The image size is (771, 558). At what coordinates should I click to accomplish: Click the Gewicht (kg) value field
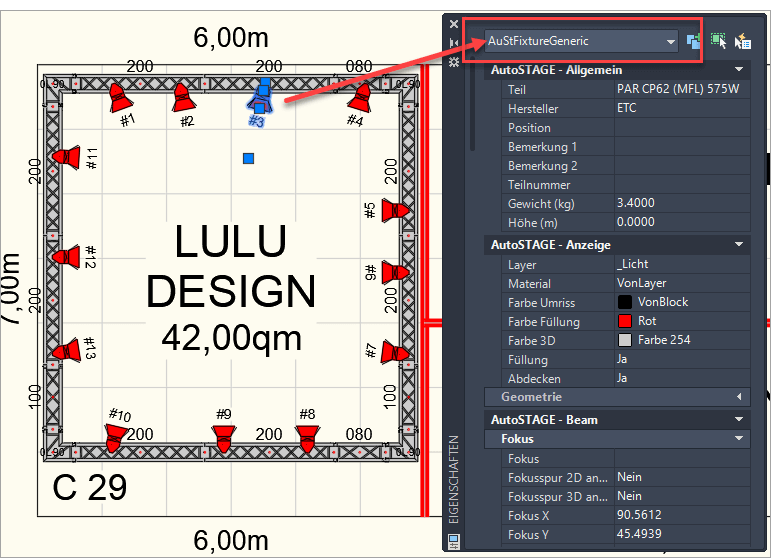tap(680, 203)
